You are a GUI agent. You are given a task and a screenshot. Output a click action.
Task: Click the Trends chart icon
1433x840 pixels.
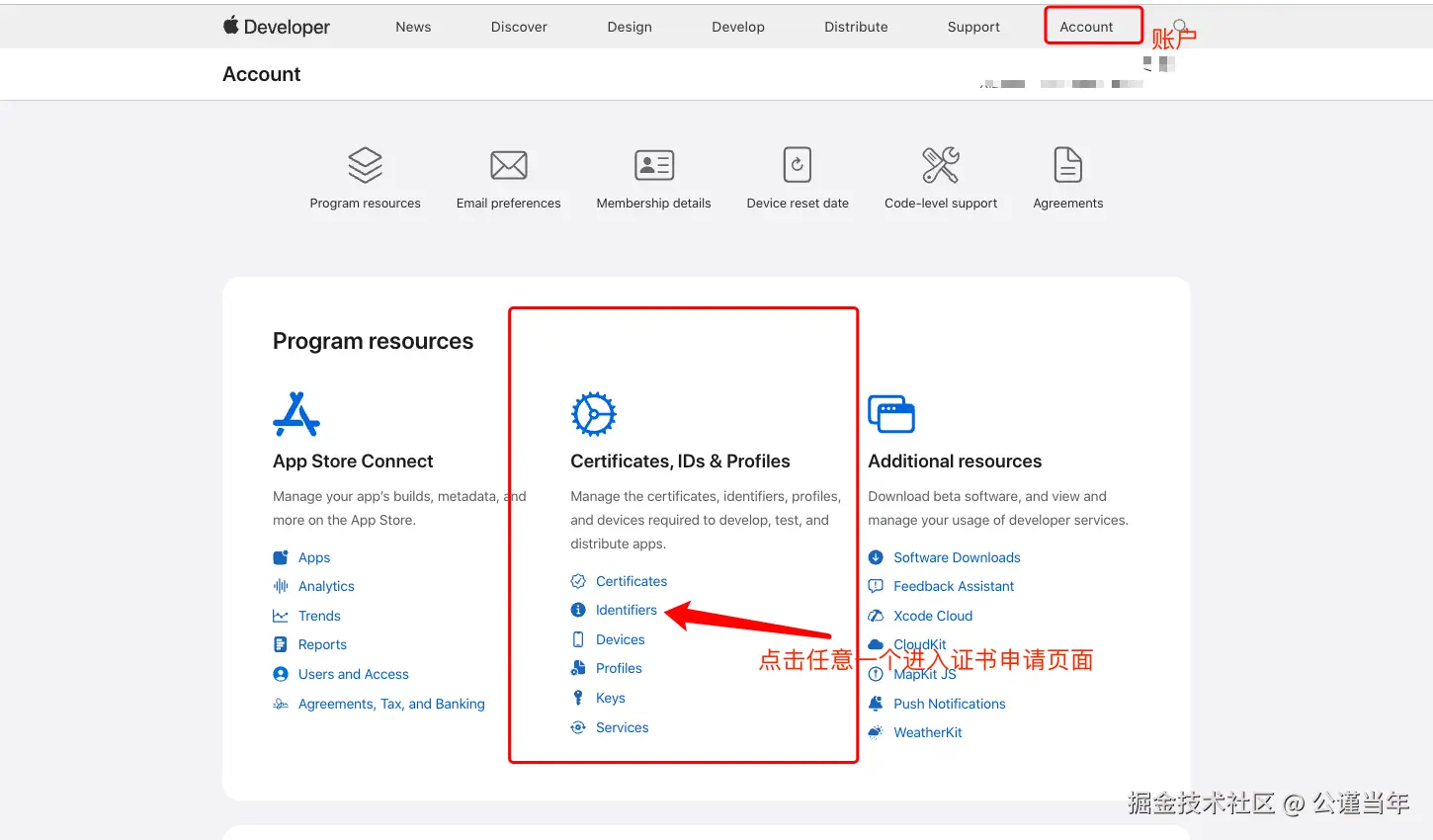point(281,616)
